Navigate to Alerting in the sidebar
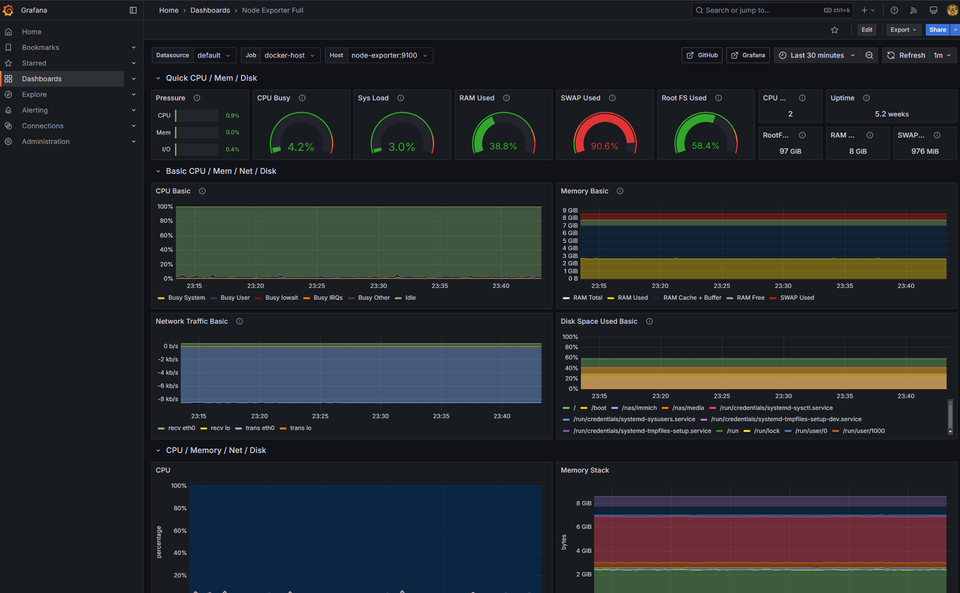Image resolution: width=960 pixels, height=593 pixels. [36, 110]
